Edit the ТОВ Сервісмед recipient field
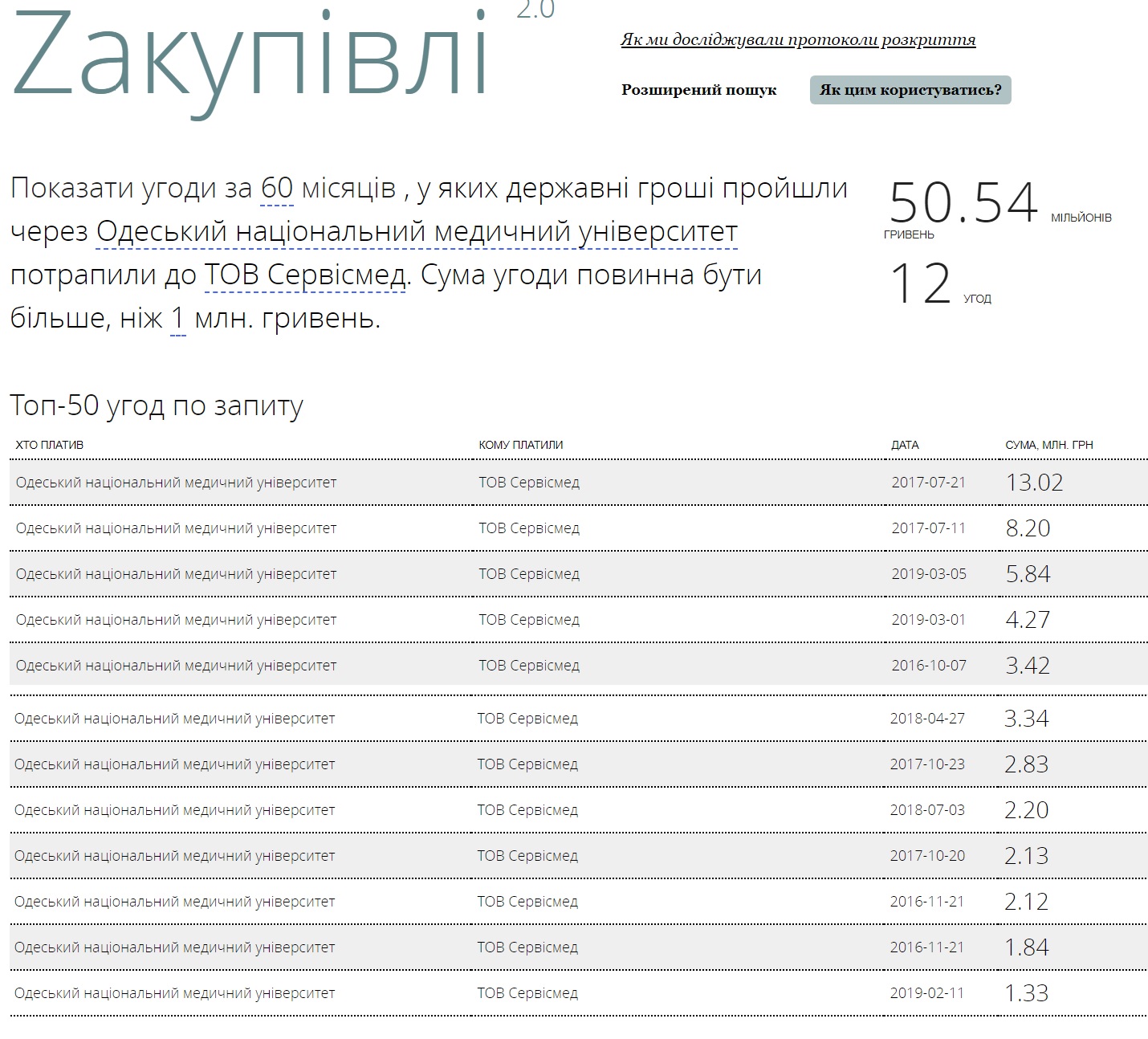This screenshot has width=1148, height=1039. tap(305, 275)
